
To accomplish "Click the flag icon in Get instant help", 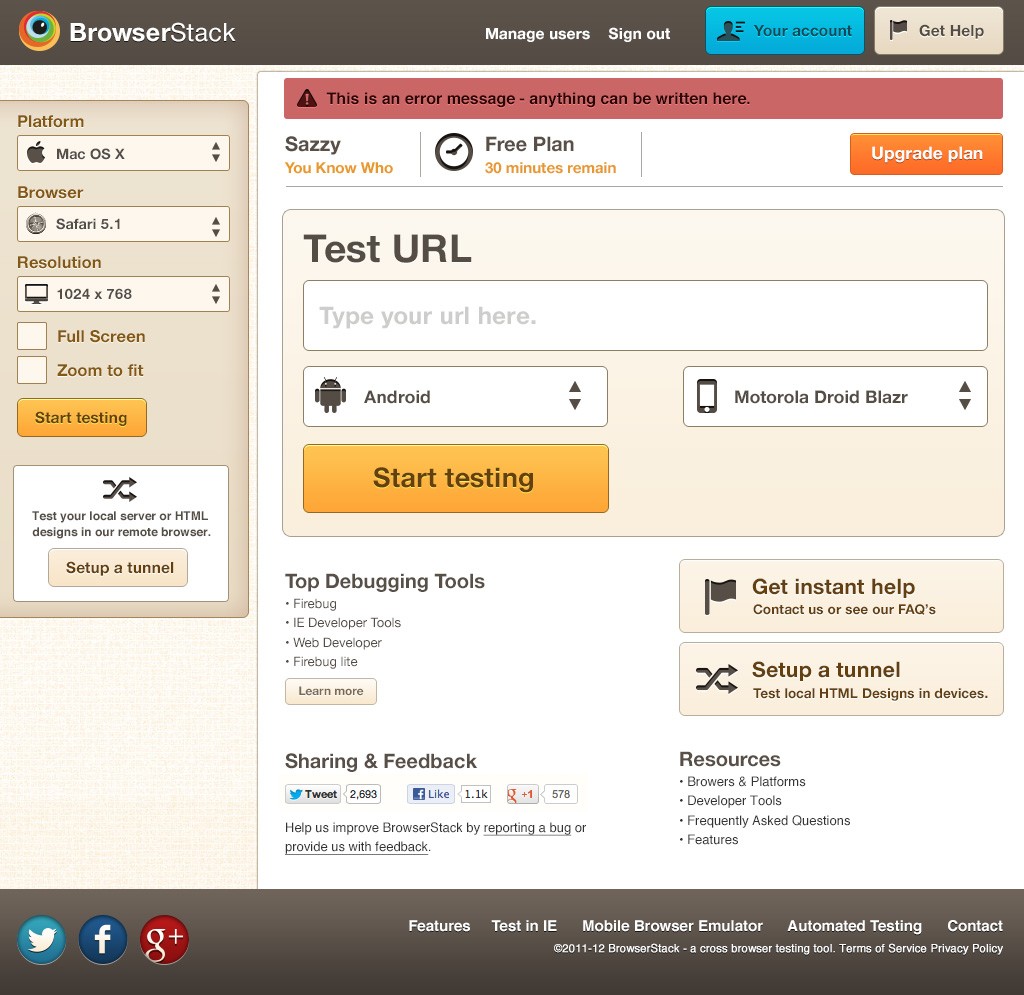I will [720, 596].
